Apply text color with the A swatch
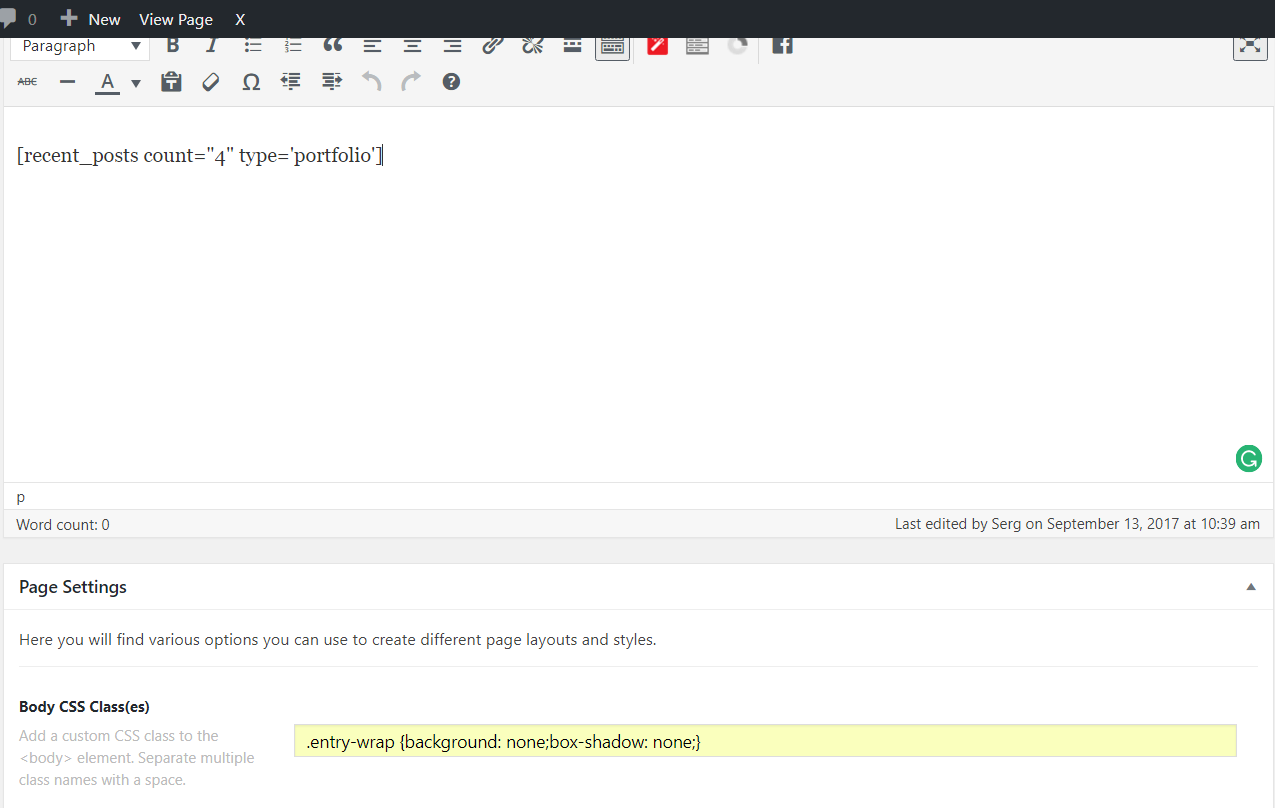This screenshot has height=808, width=1275. point(107,82)
